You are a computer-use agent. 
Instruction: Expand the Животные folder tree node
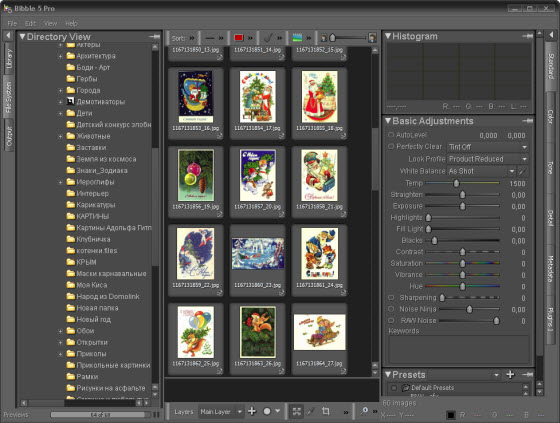pos(60,136)
